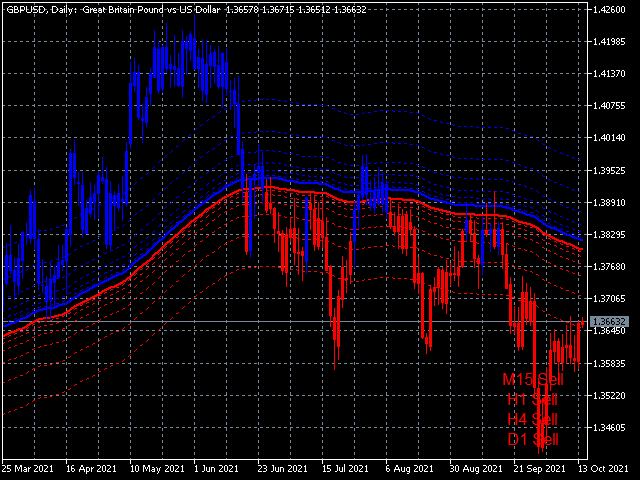The height and width of the screenshot is (480, 640).
Task: Click the current price tag 1.36632
Action: [x=609, y=321]
